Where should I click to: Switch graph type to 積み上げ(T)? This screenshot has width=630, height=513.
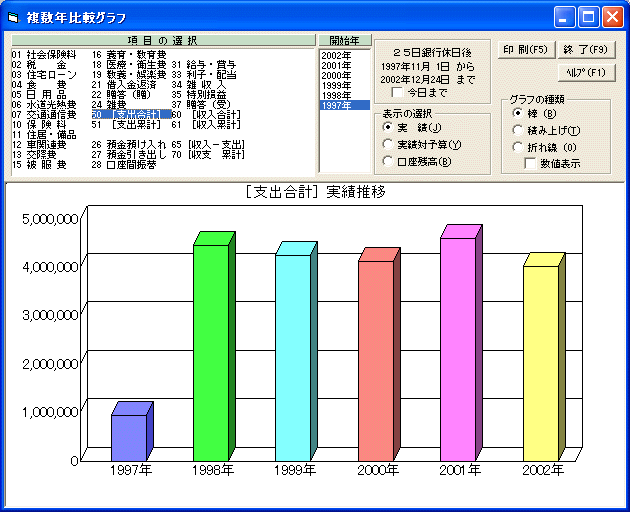[x=516, y=131]
